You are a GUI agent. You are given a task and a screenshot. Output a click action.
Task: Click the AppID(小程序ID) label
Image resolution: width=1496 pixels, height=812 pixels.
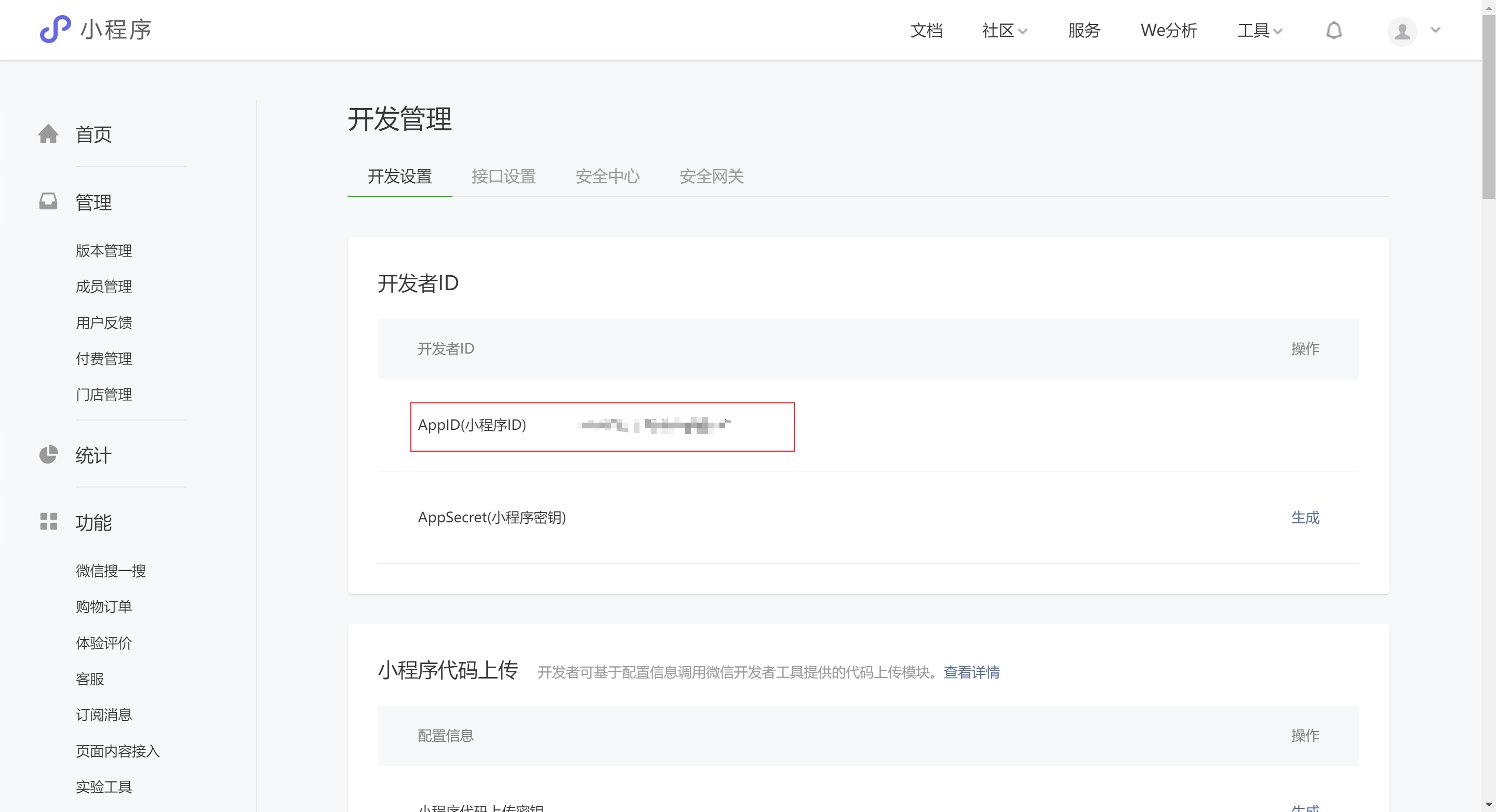tap(472, 425)
